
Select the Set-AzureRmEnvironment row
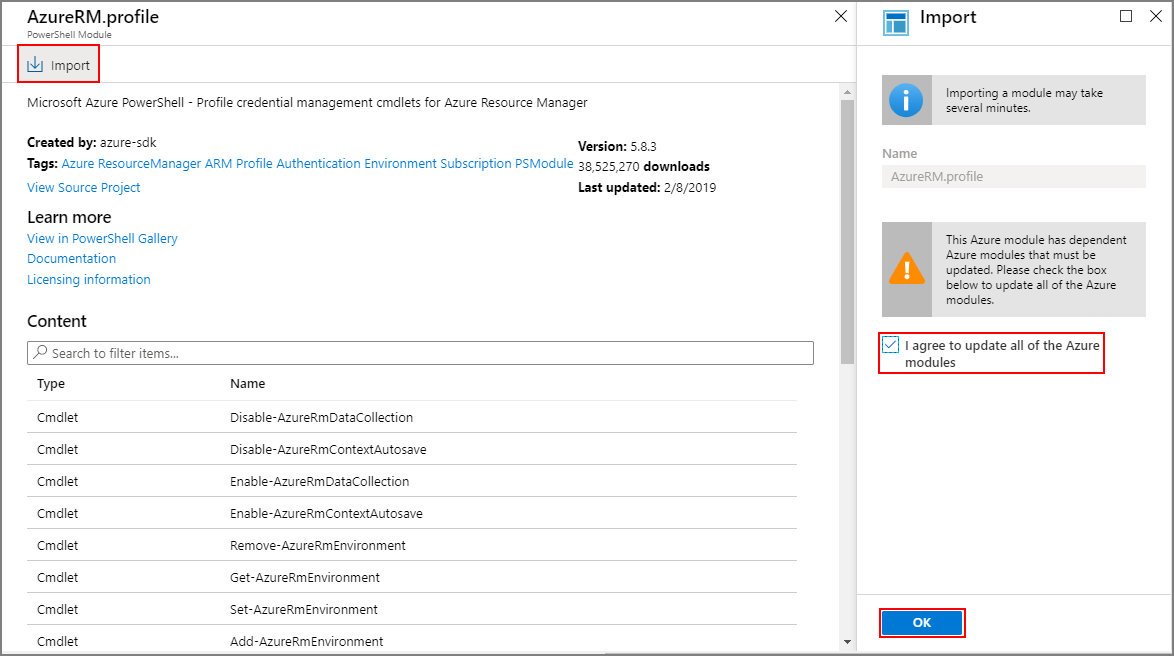(x=412, y=610)
